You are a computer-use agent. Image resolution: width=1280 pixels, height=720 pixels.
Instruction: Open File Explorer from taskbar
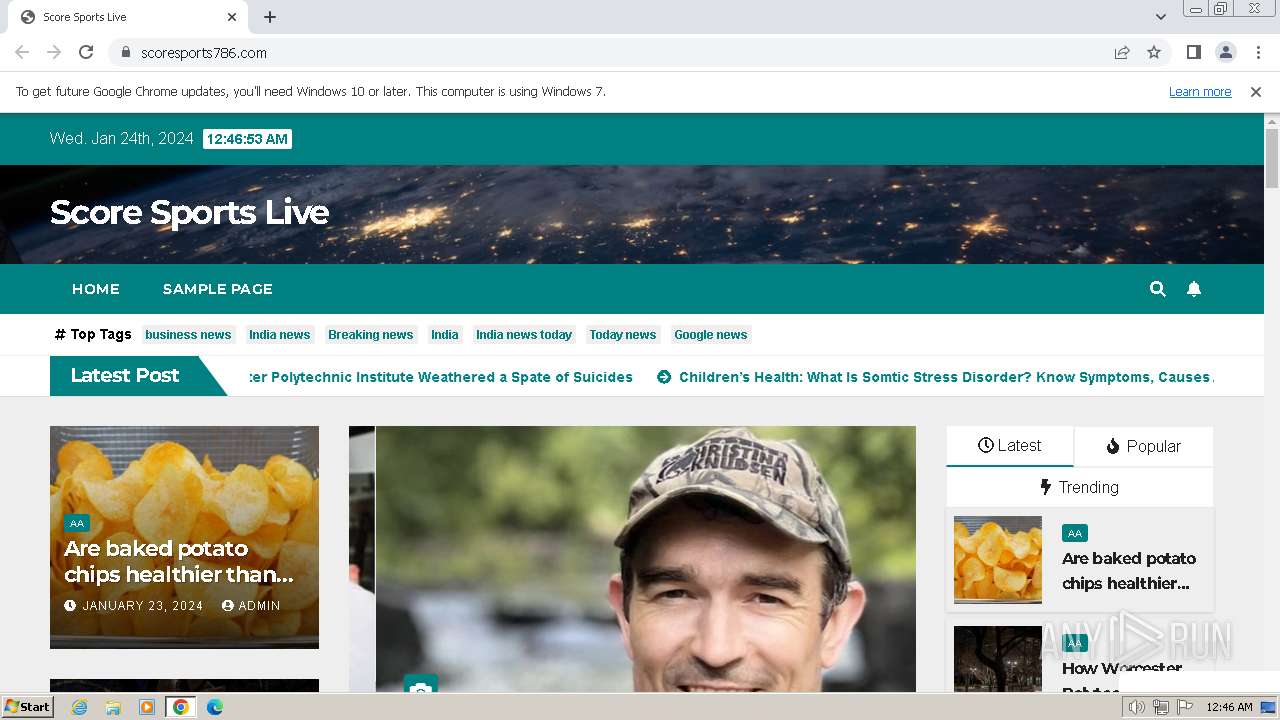pyautogui.click(x=113, y=707)
